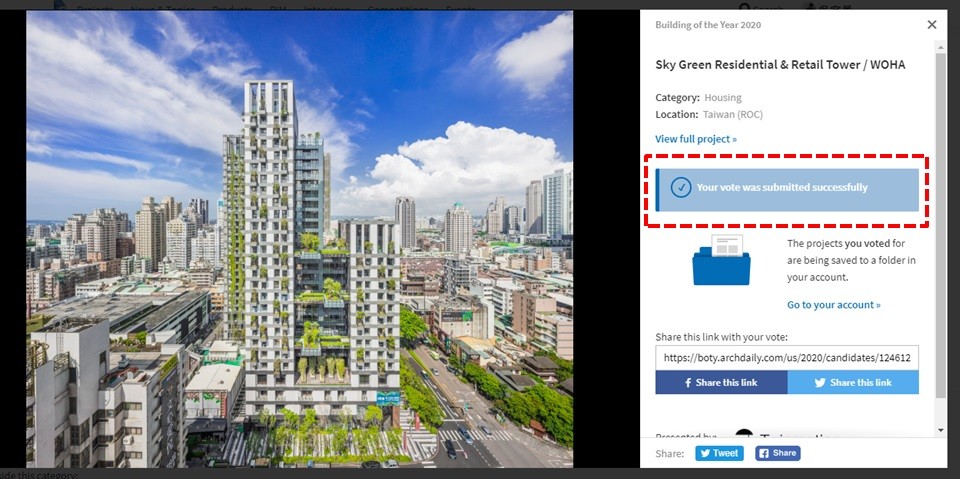Screen dimensions: 960x479
Task: Open the View full project link
Action: pyautogui.click(x=696, y=139)
